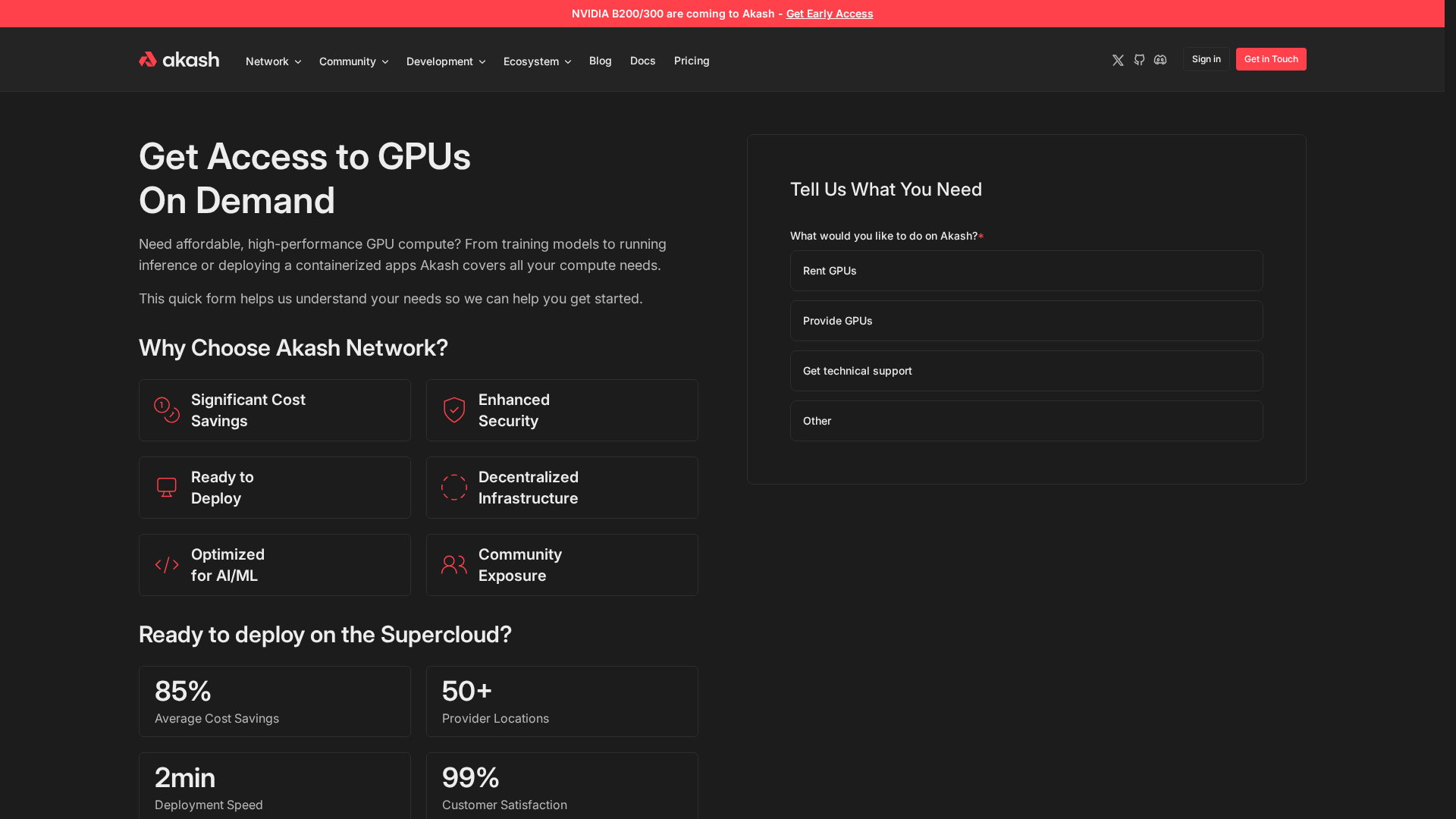The width and height of the screenshot is (1456, 819).
Task: Click the Optimized for AI/ML code icon
Action: click(167, 565)
